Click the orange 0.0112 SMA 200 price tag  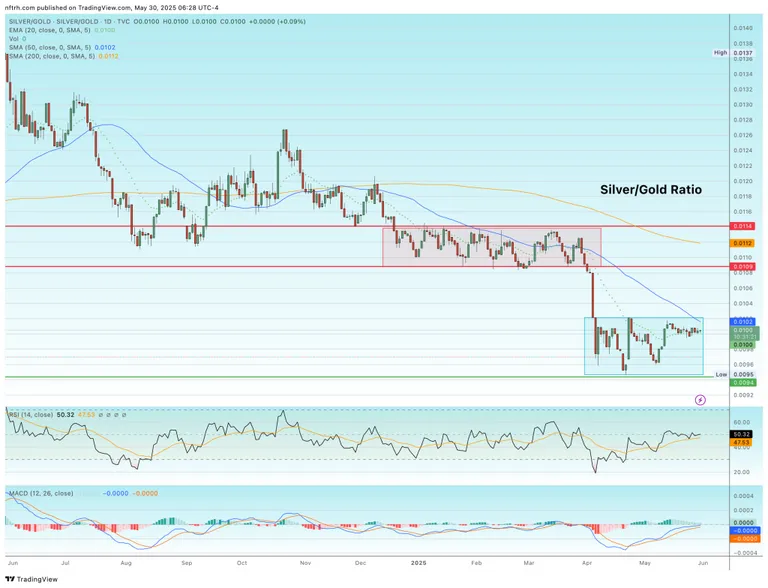[741, 243]
